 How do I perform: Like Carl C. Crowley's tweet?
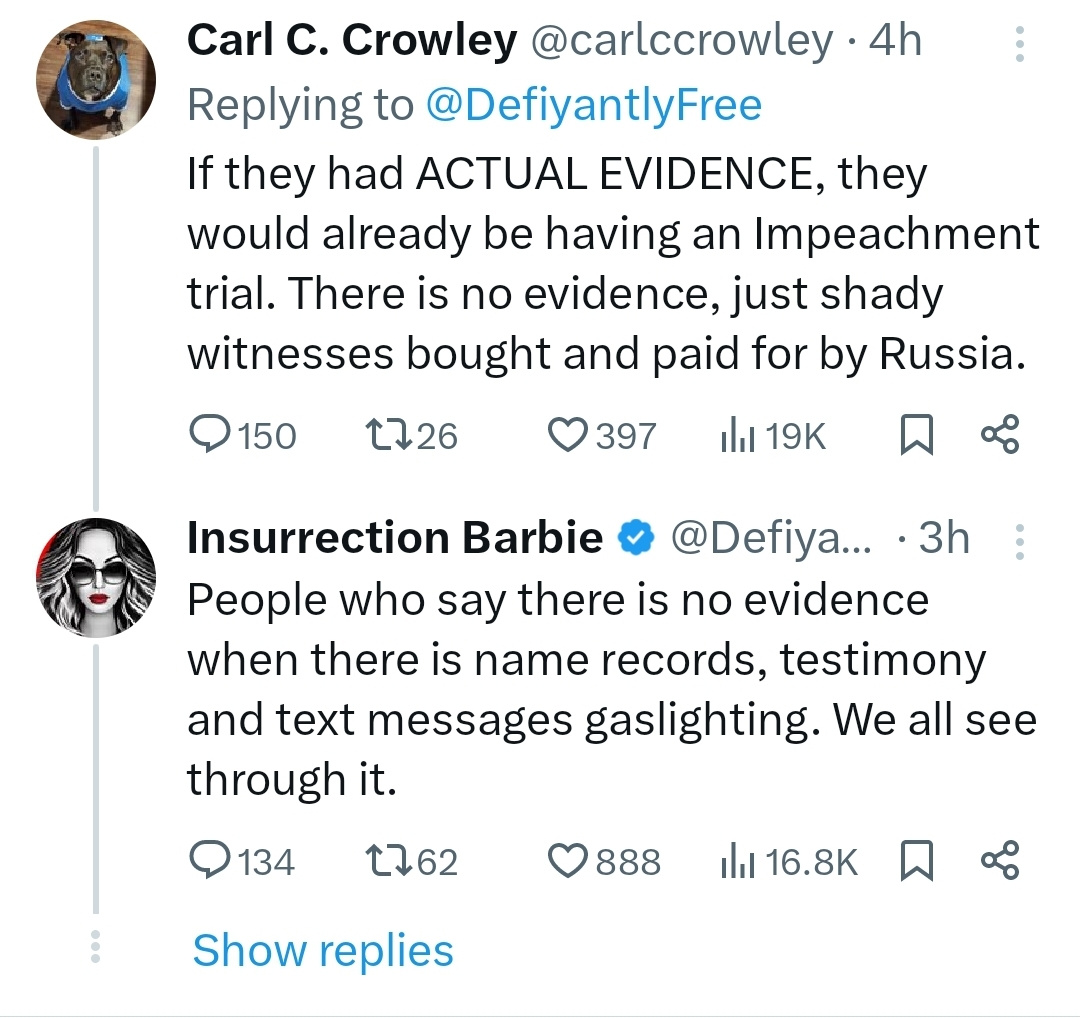pos(569,435)
